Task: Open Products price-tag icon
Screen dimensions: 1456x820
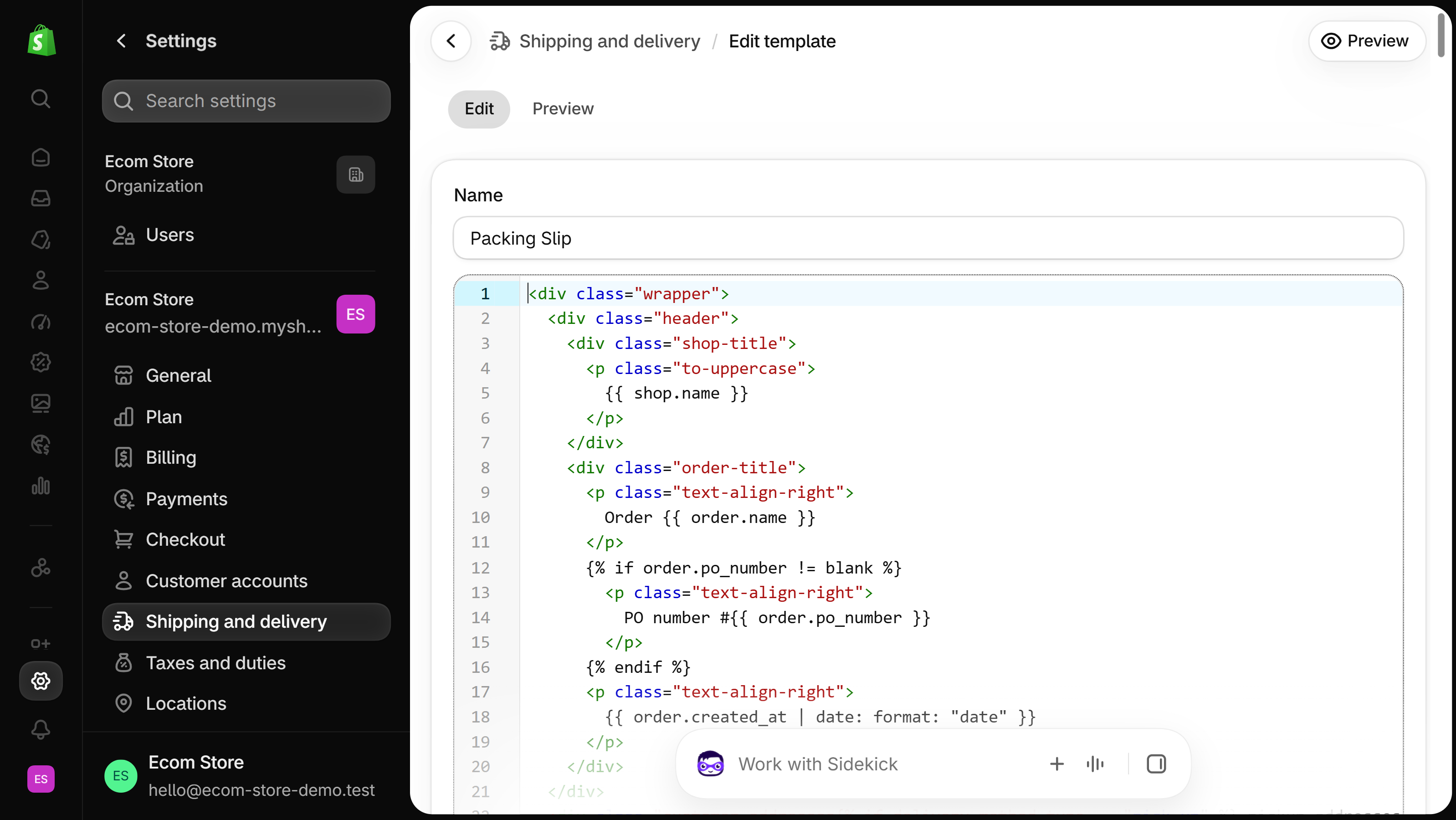Action: (41, 239)
